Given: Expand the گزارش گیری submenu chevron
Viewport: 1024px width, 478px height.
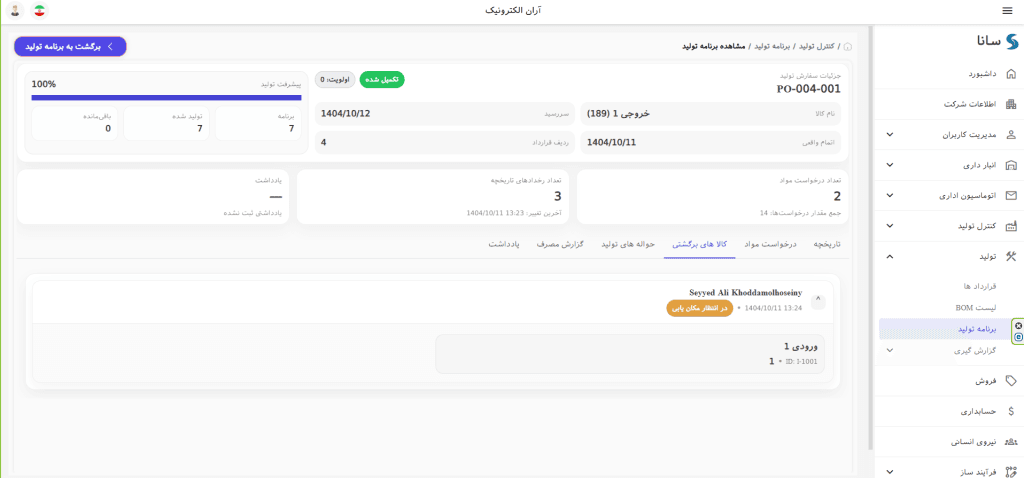Looking at the screenshot, I should [x=889, y=351].
